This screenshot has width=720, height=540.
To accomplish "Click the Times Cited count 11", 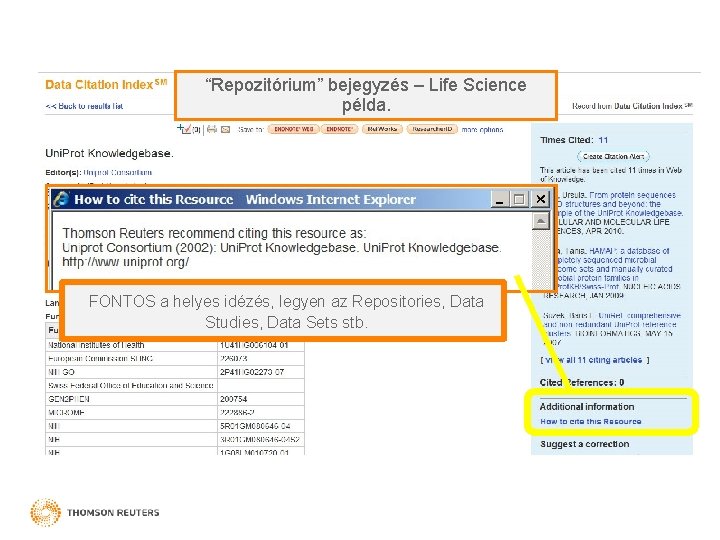I will tap(603, 140).
